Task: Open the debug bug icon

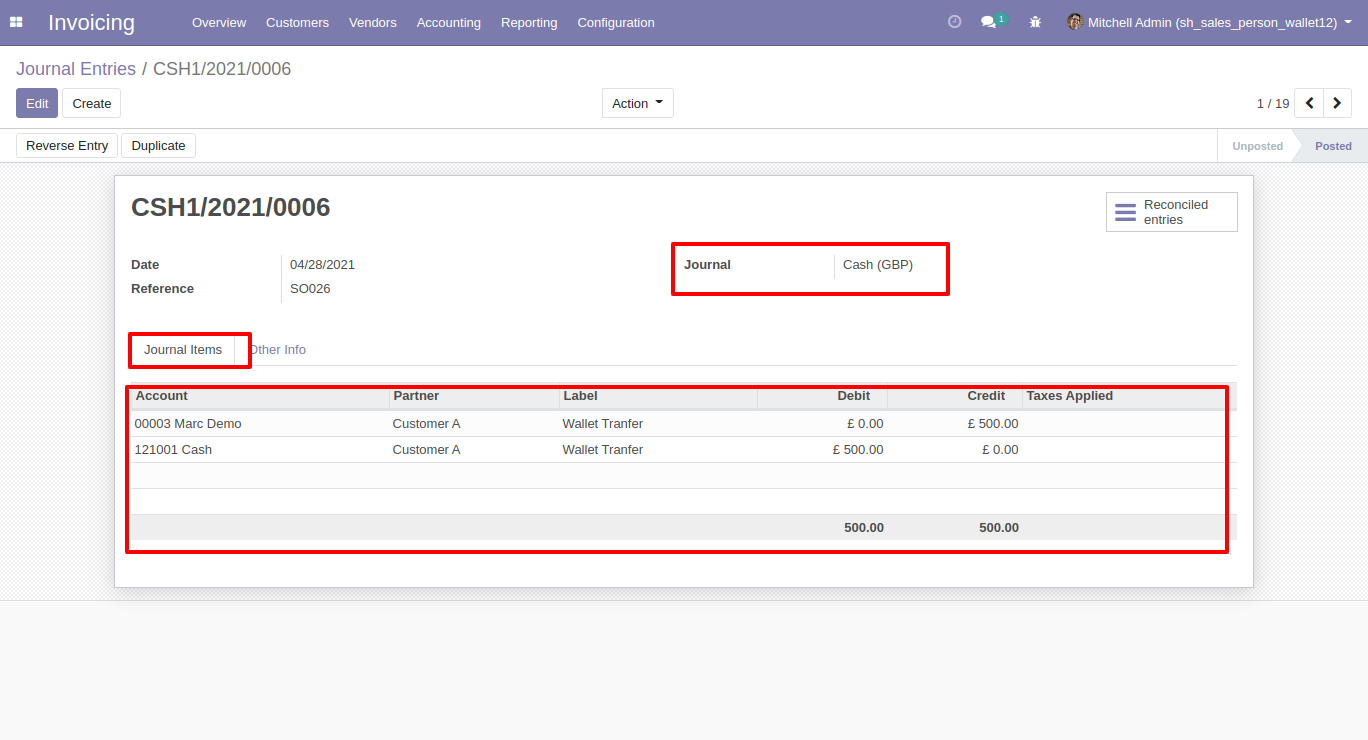Action: point(1035,22)
